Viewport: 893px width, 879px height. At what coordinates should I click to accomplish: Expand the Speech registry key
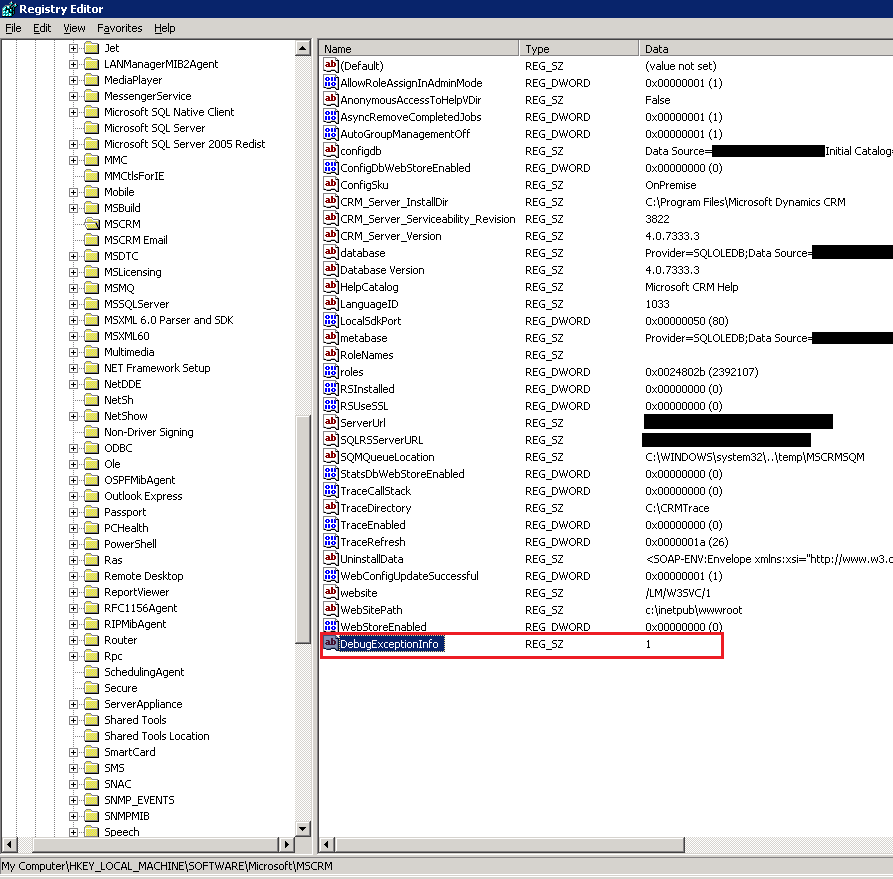(x=73, y=832)
